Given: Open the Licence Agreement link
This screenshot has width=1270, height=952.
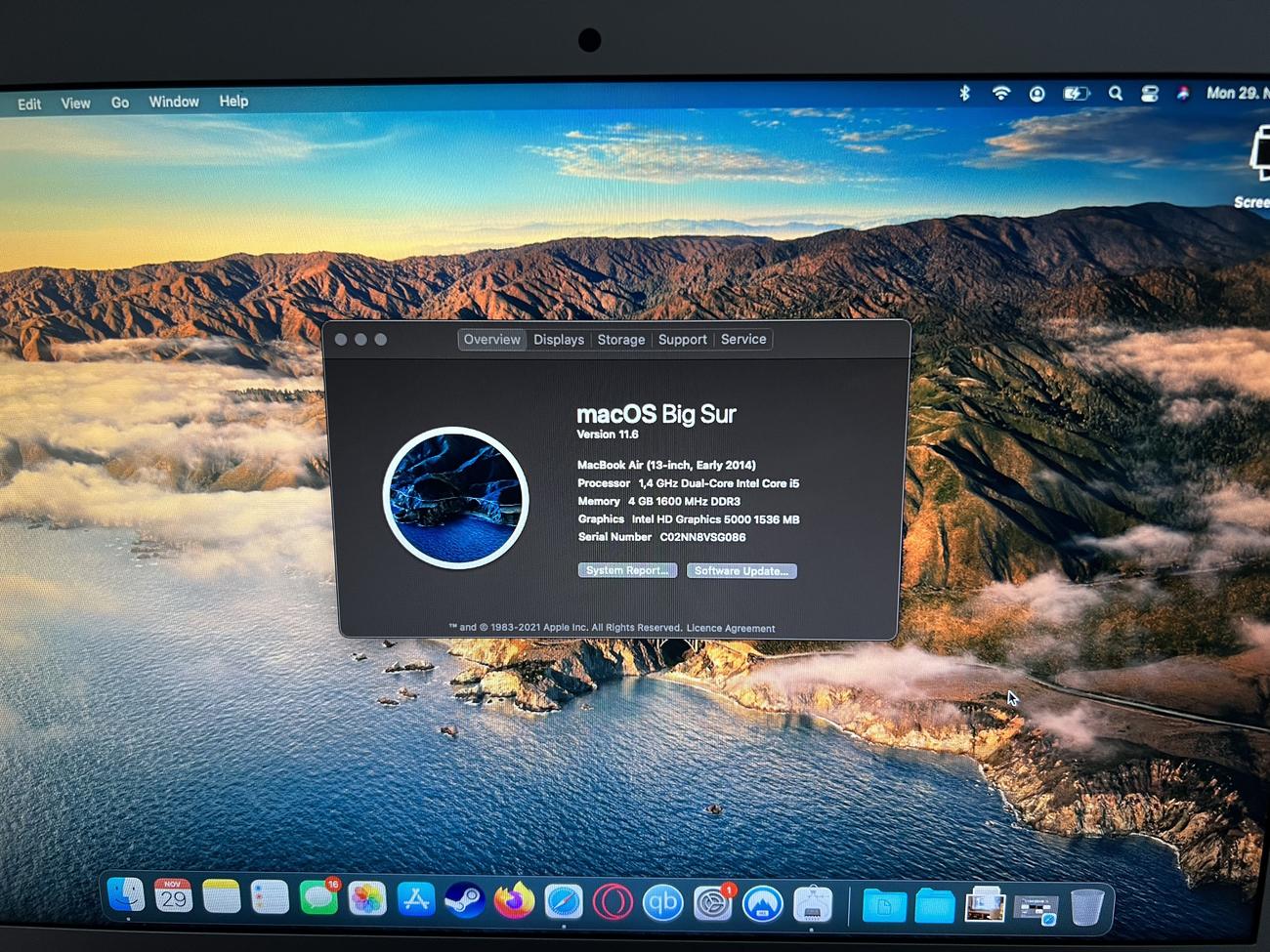Looking at the screenshot, I should 731,629.
